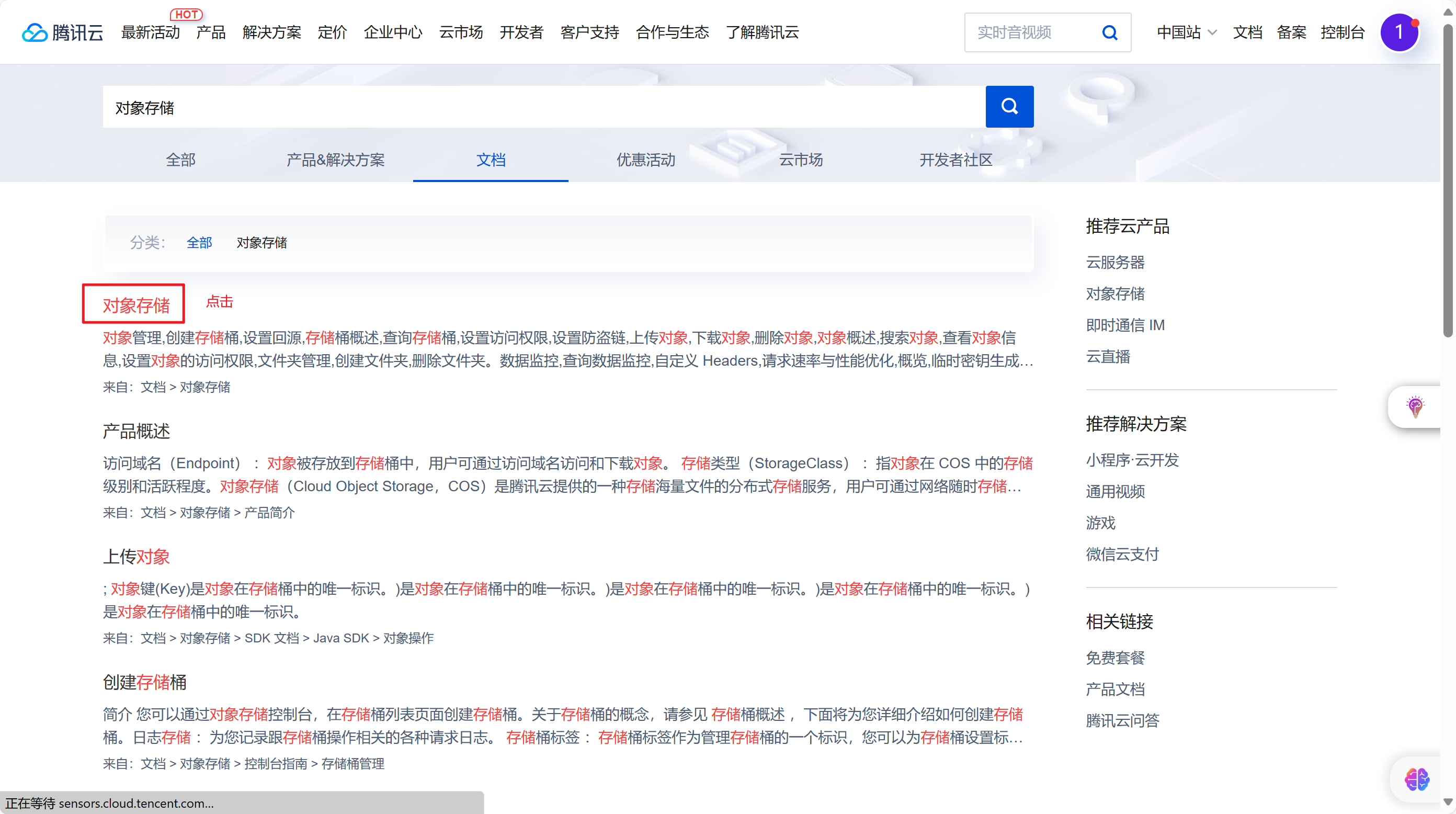Switch to the 全部 search tab

180,160
